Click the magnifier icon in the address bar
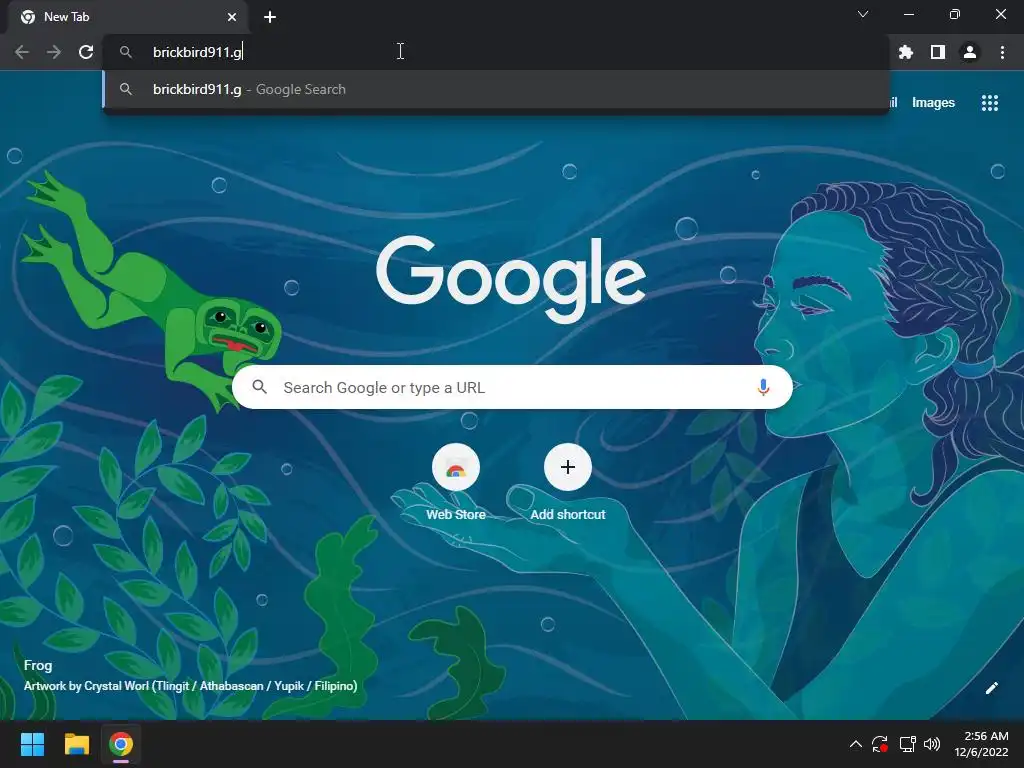Screen dimensions: 1024x768 (x=126, y=52)
